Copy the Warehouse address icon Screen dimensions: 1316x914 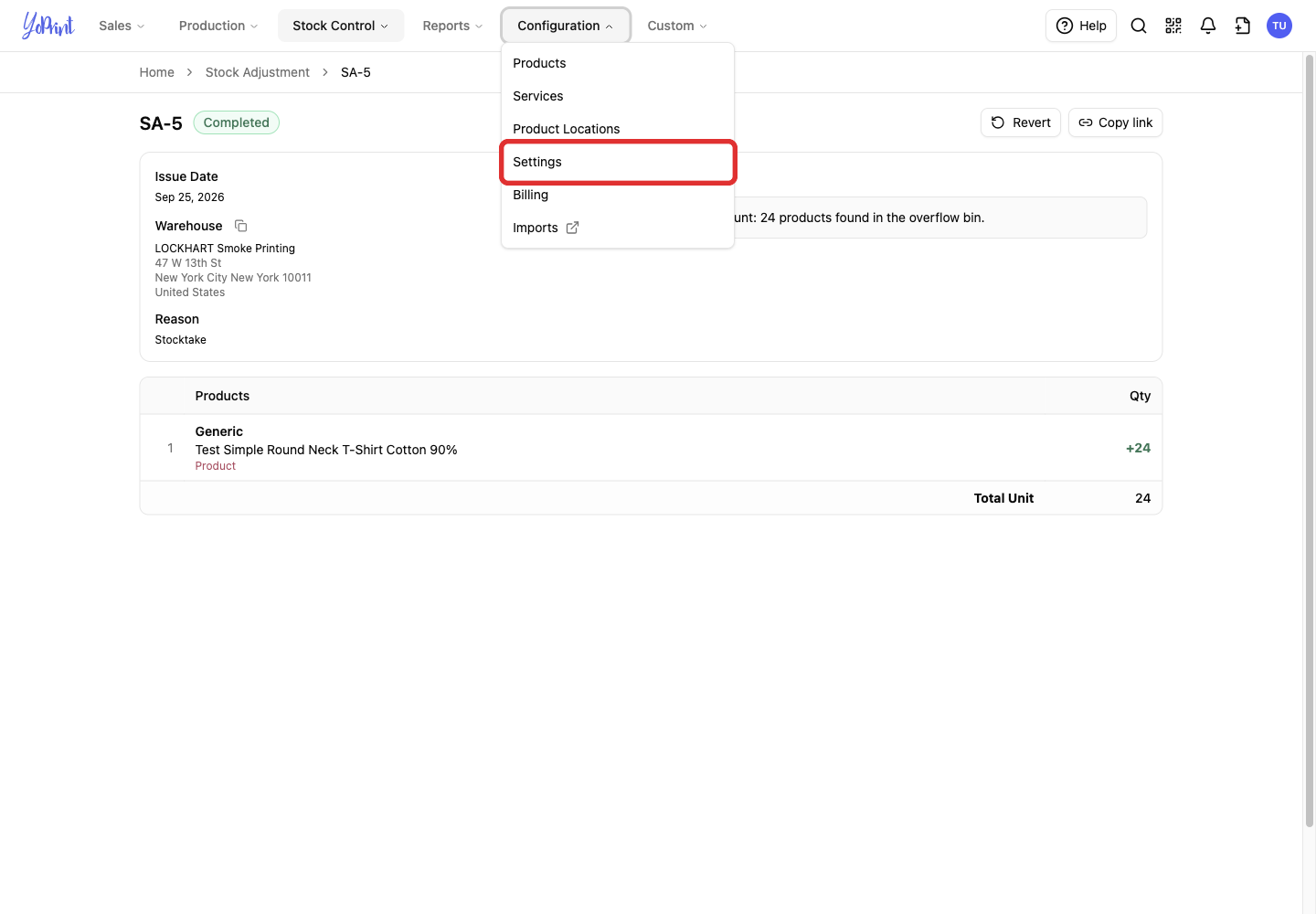pos(241,226)
